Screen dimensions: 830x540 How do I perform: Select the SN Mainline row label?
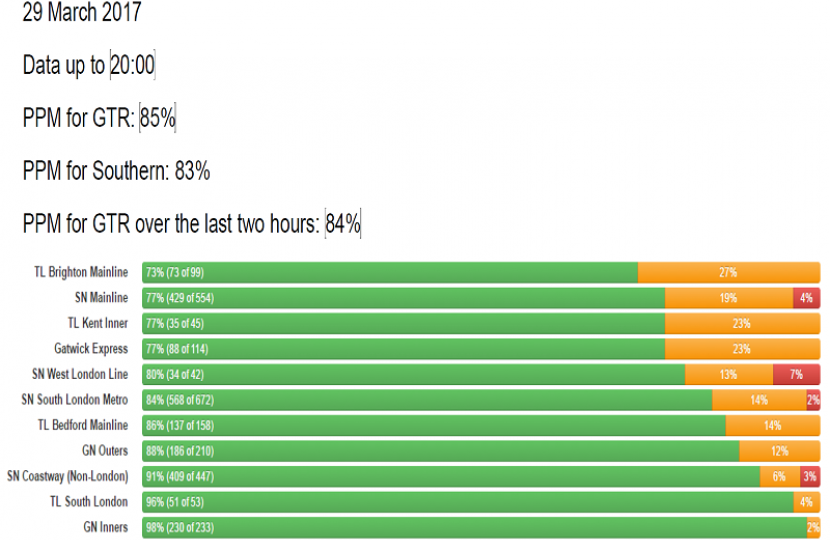point(101,298)
